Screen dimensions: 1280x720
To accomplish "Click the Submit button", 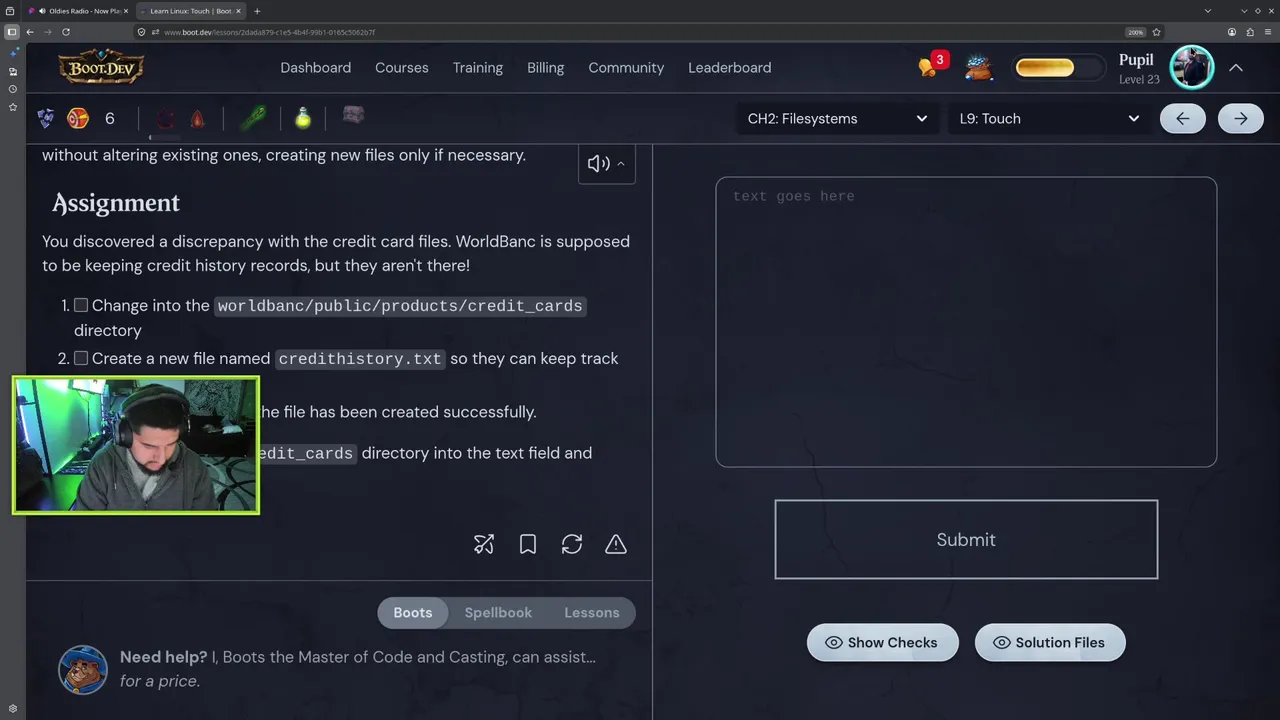I will coord(966,539).
